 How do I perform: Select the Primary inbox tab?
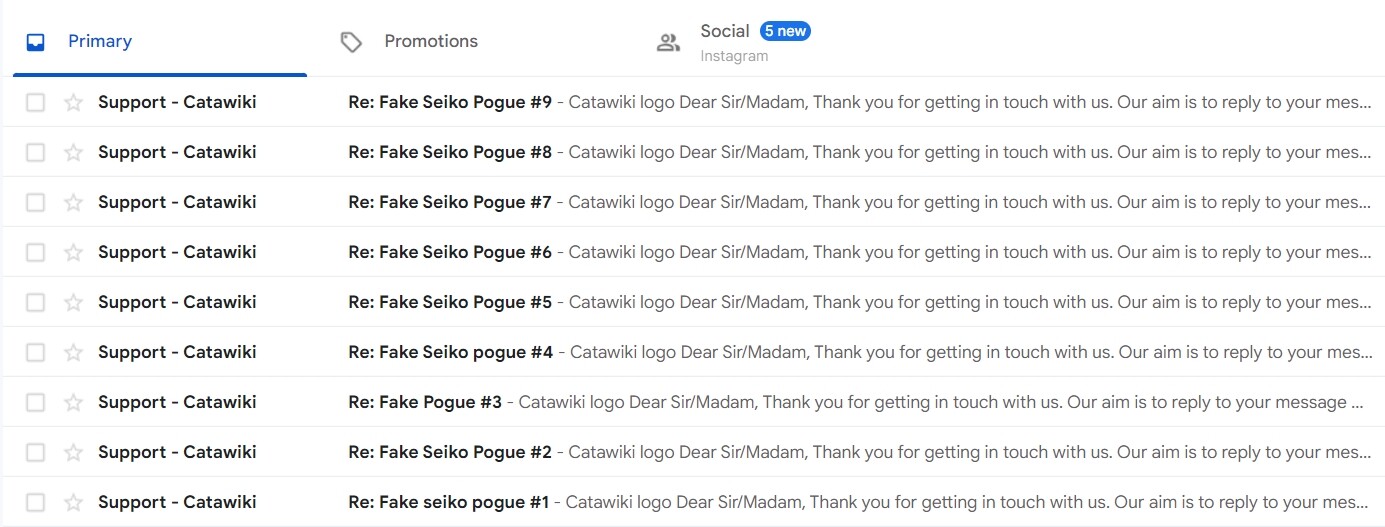99,41
